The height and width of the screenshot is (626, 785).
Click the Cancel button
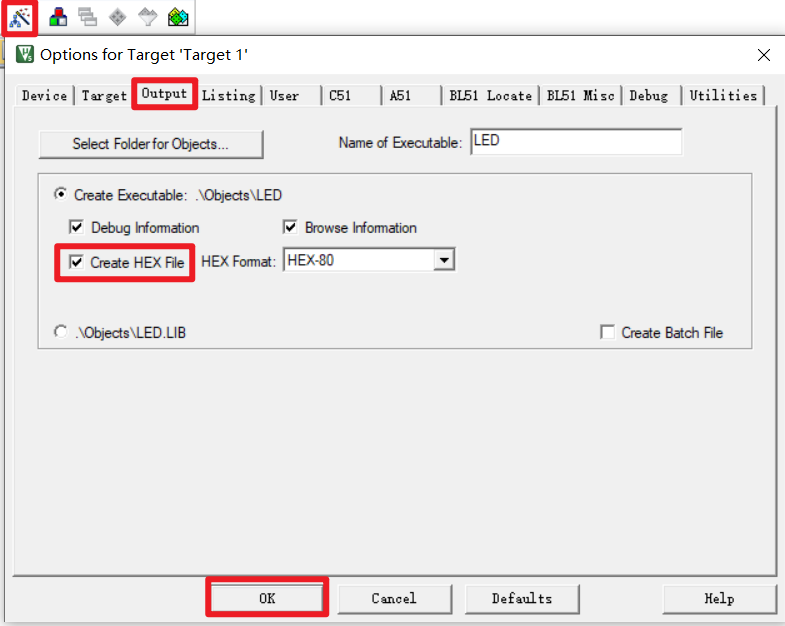tap(394, 598)
